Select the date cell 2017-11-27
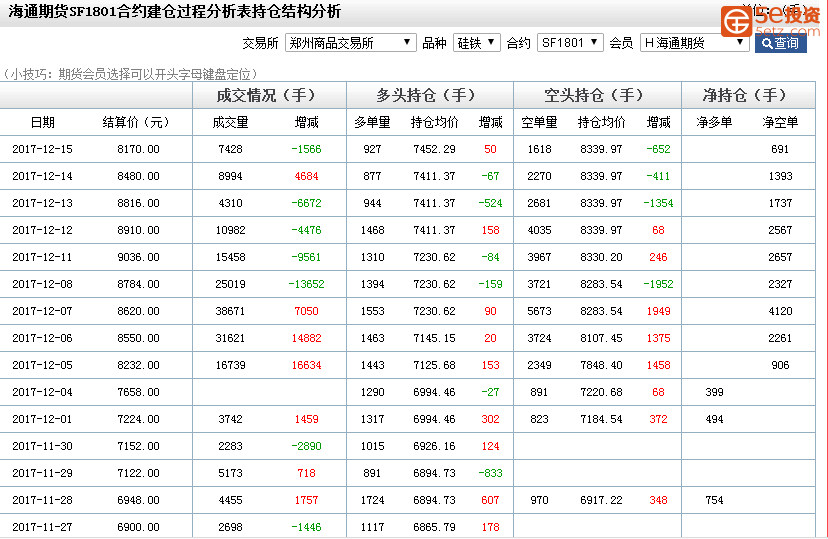Screen dimensions: 828x539 pyautogui.click(x=42, y=527)
